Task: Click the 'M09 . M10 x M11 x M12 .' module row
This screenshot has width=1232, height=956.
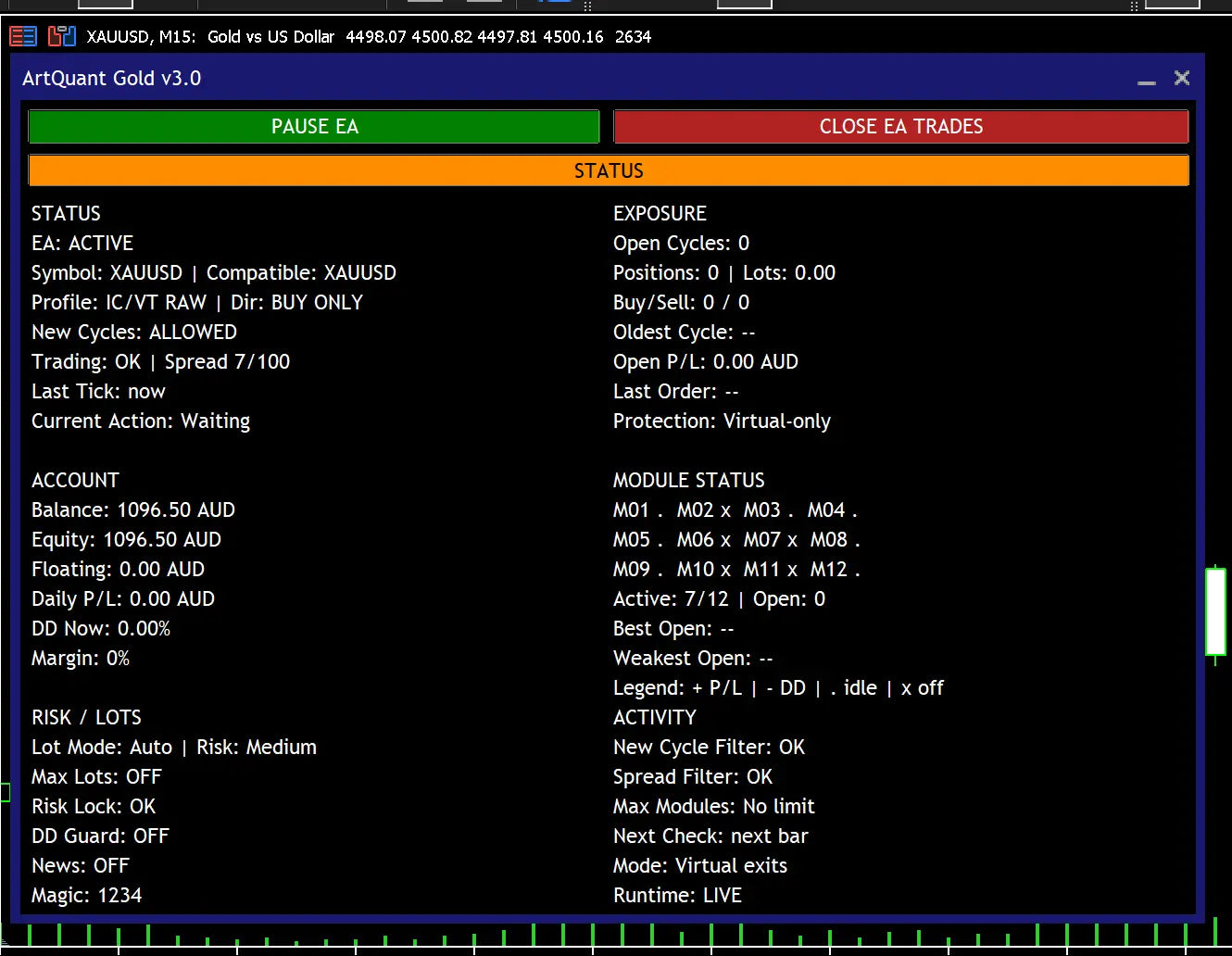Action: (x=737, y=569)
